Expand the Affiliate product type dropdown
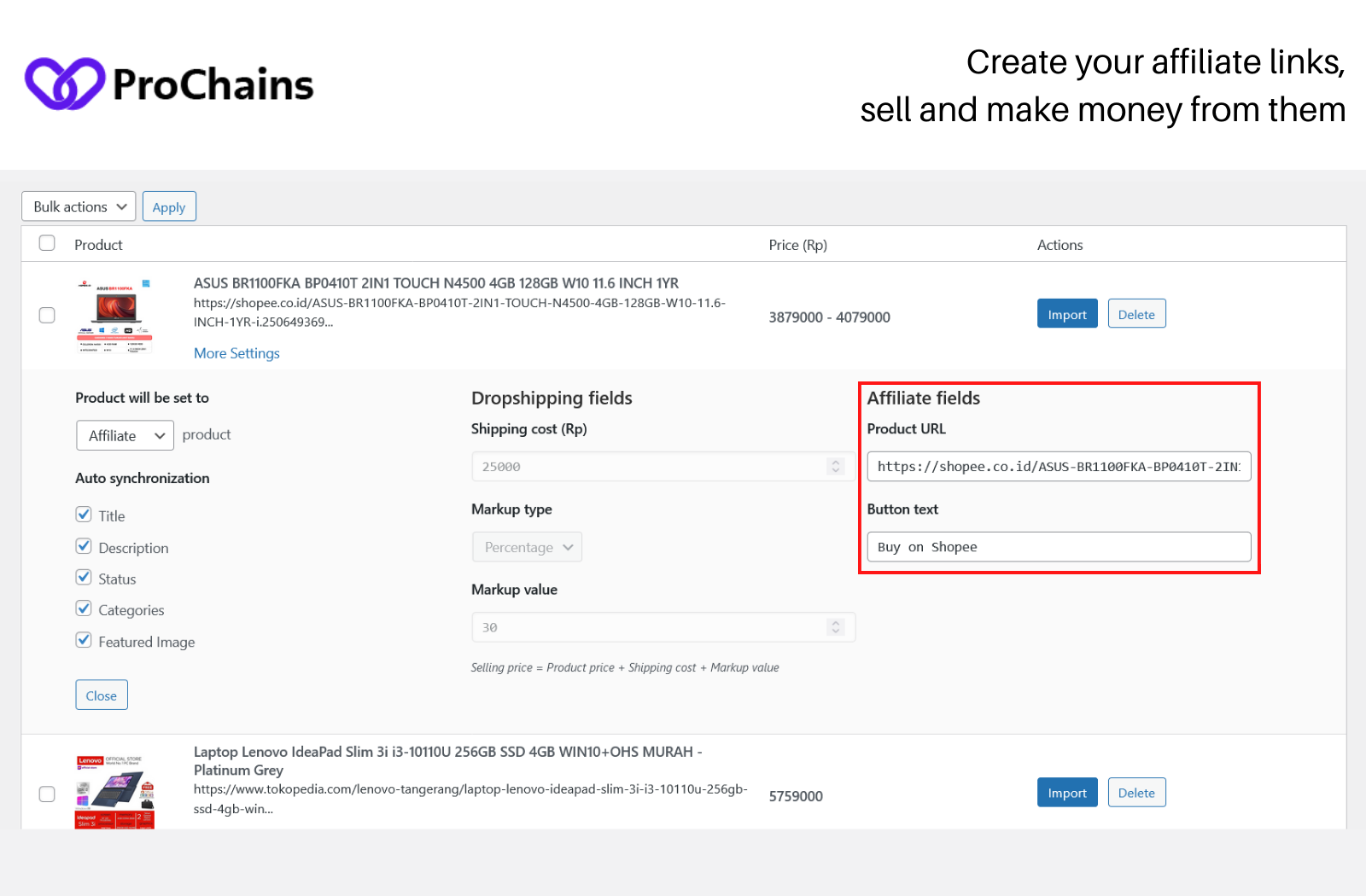 click(x=126, y=435)
